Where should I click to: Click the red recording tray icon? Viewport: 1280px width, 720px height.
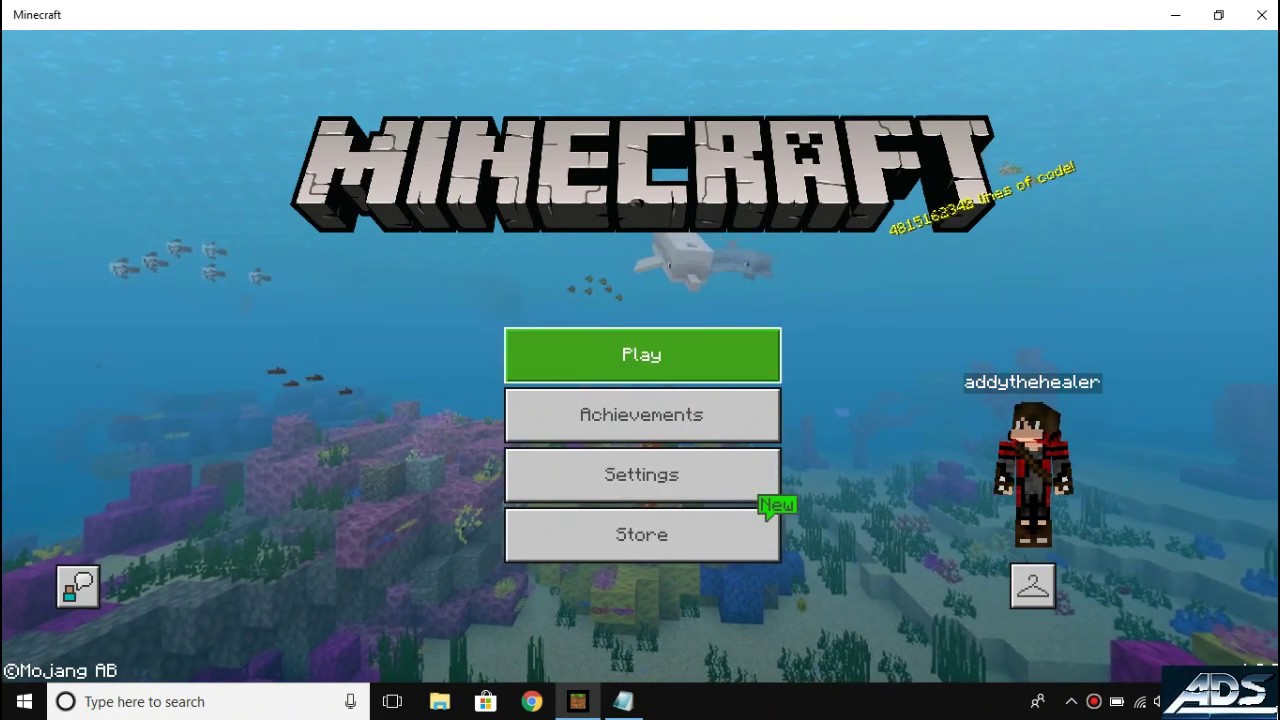pos(1094,702)
